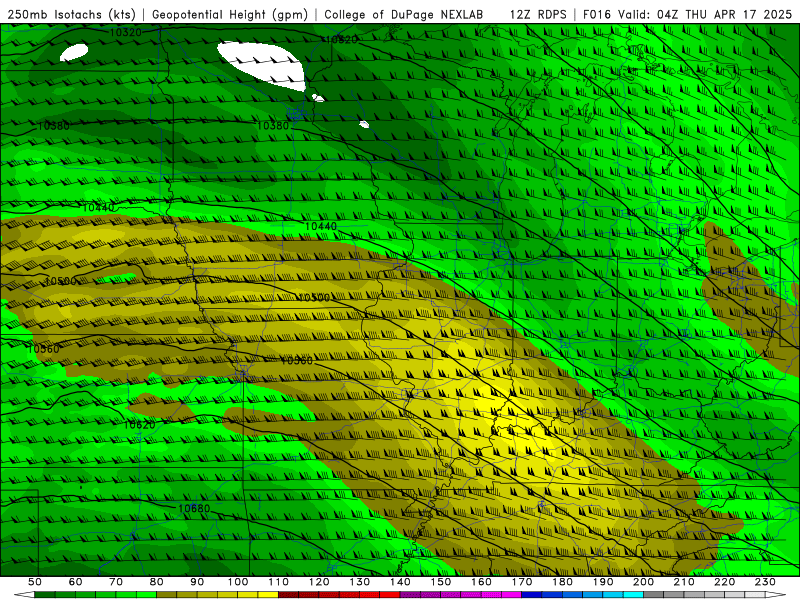Viewport: 800px width, 600px height.
Task: Click the 'College of DuPage NEXLAB' text
Action: click(x=404, y=15)
